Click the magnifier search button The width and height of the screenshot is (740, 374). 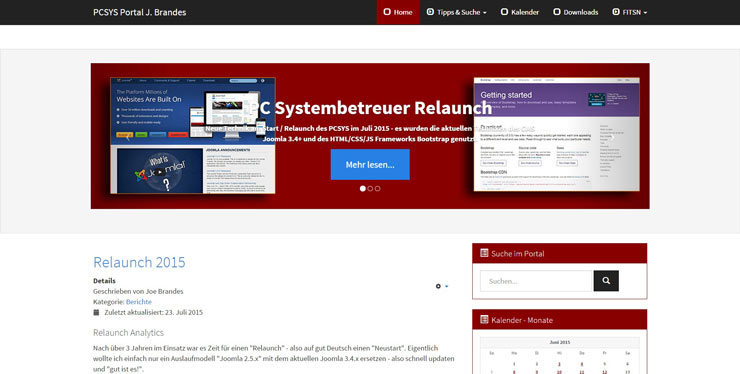606,281
